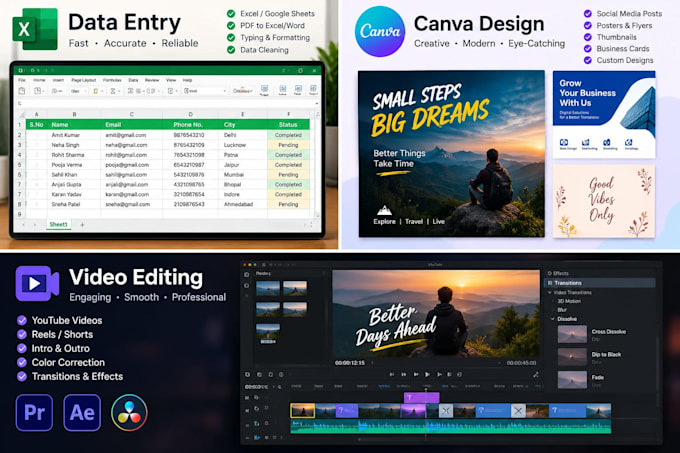Click the Lucknow city cell
The image size is (680, 453).
[242, 145]
